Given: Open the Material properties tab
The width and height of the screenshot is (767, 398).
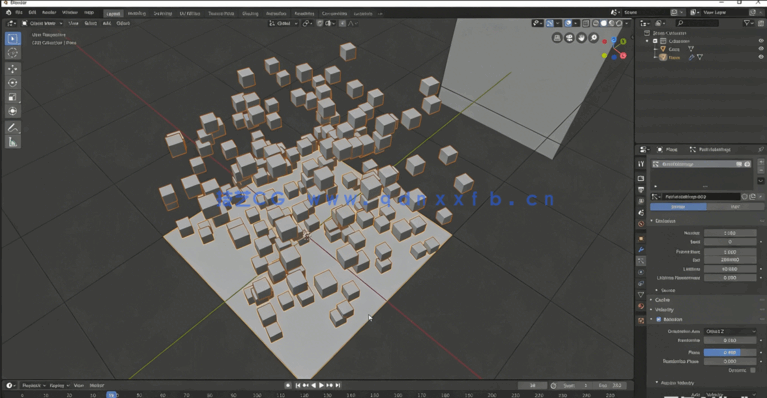Looking at the screenshot, I should click(x=641, y=306).
